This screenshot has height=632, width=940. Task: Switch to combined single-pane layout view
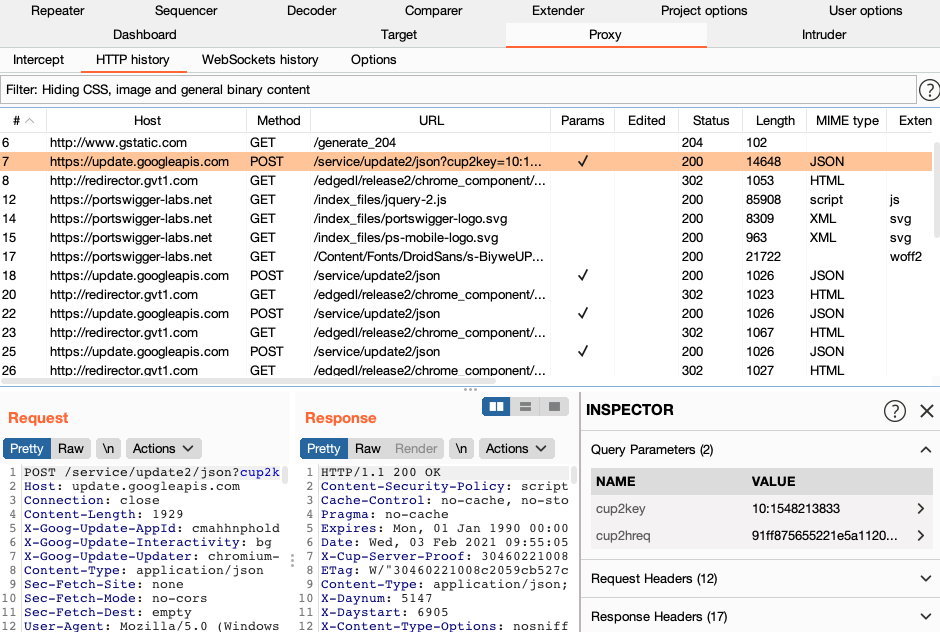coord(553,406)
